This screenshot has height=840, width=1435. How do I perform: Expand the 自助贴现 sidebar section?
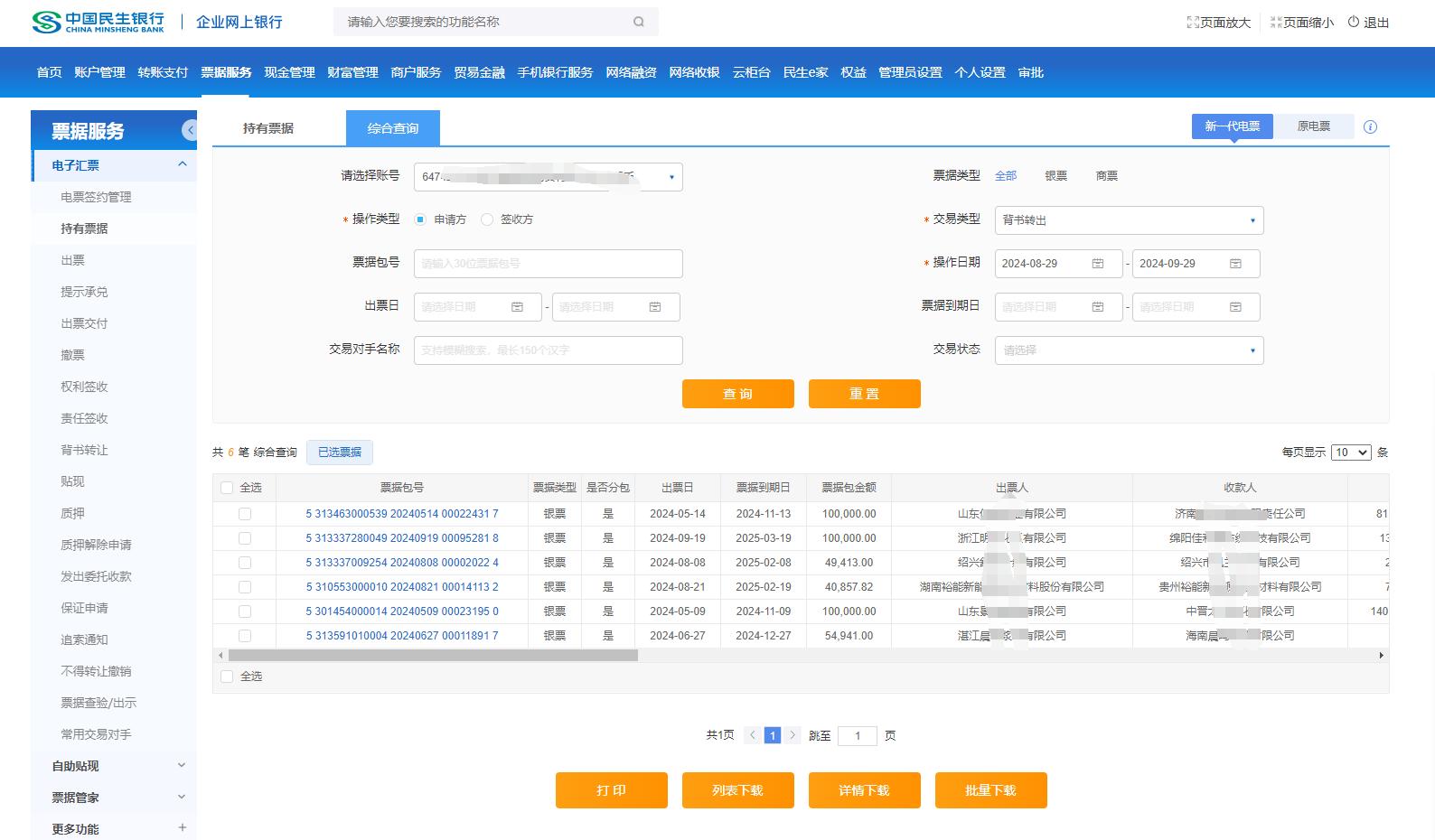(181, 766)
